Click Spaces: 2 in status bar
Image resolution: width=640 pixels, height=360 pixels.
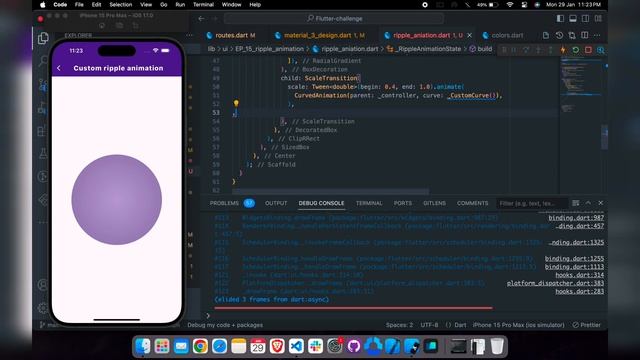tap(399, 325)
